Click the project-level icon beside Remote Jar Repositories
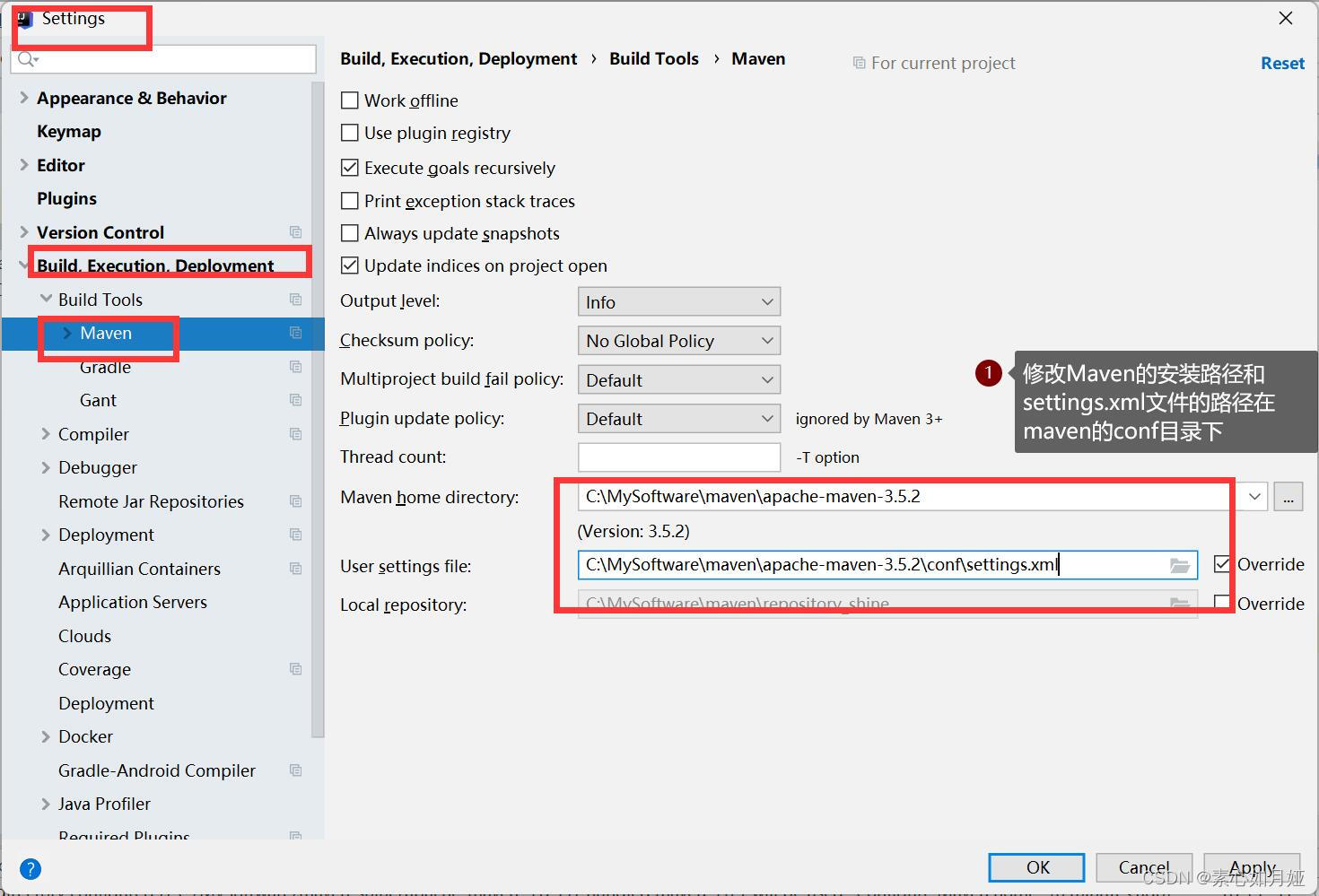 click(x=295, y=501)
